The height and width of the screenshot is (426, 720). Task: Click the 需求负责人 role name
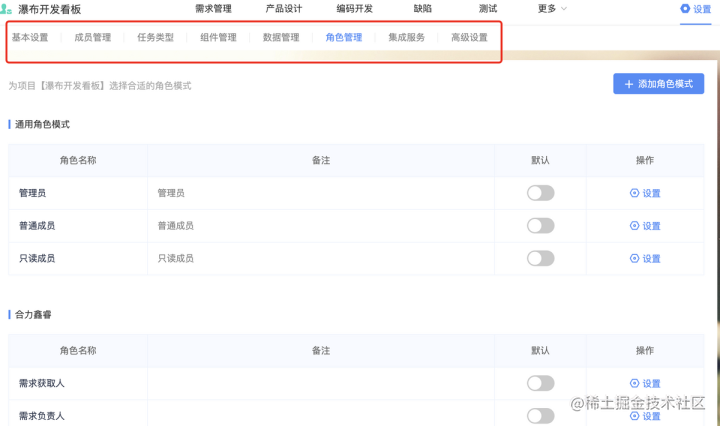[x=41, y=416]
